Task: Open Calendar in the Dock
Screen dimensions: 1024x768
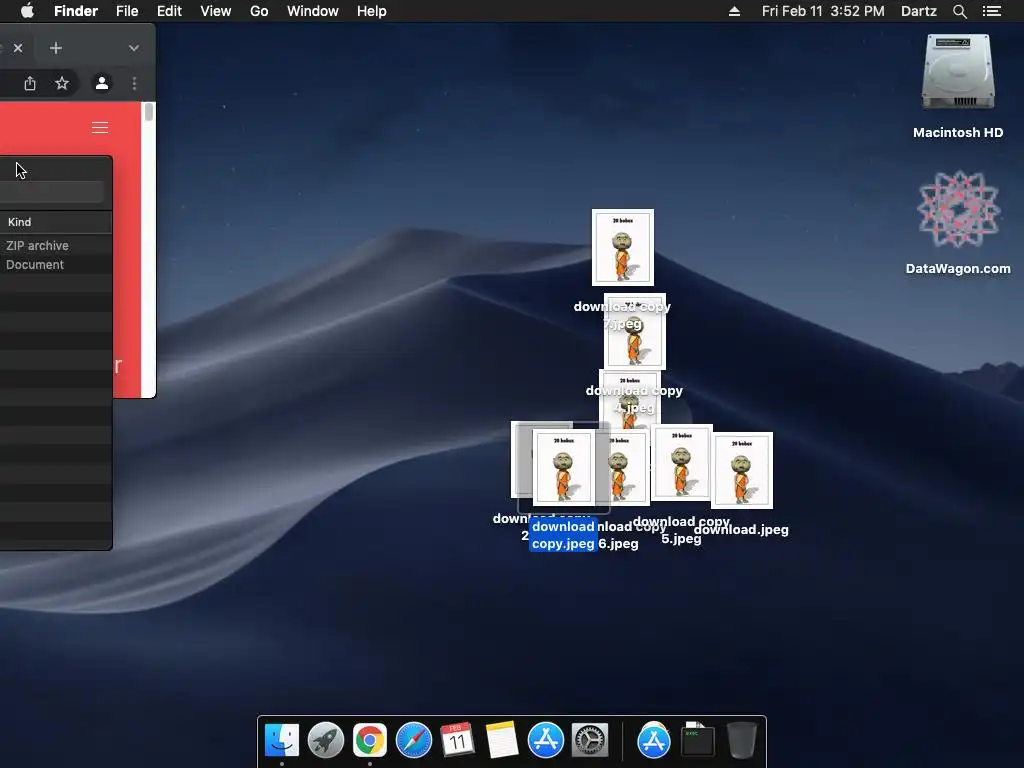Action: click(x=457, y=741)
